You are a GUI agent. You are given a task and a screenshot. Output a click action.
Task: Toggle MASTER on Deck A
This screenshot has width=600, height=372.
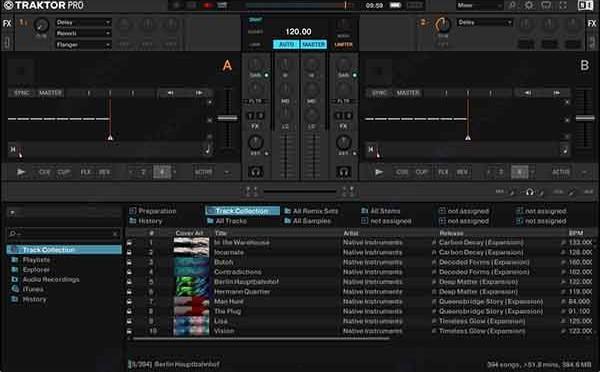click(50, 93)
